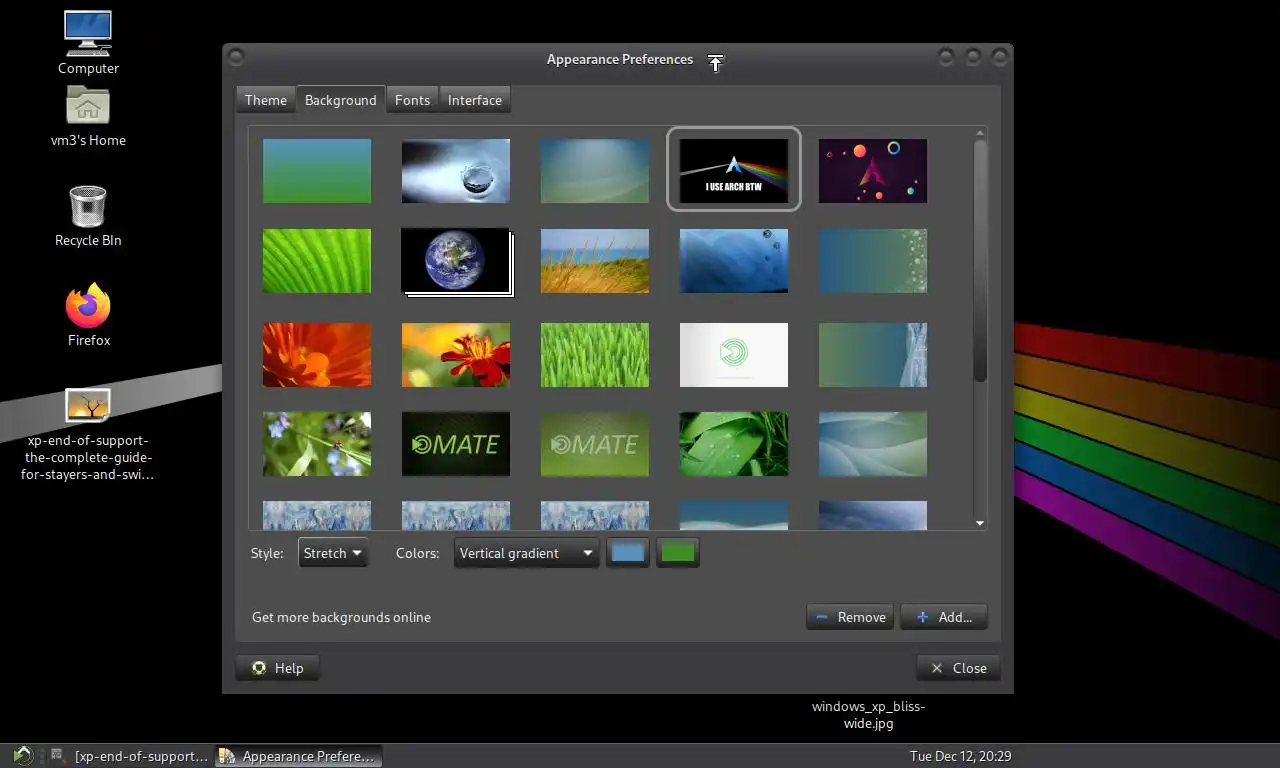Switch to the Theme tab
This screenshot has width=1280, height=768.
pyautogui.click(x=265, y=100)
